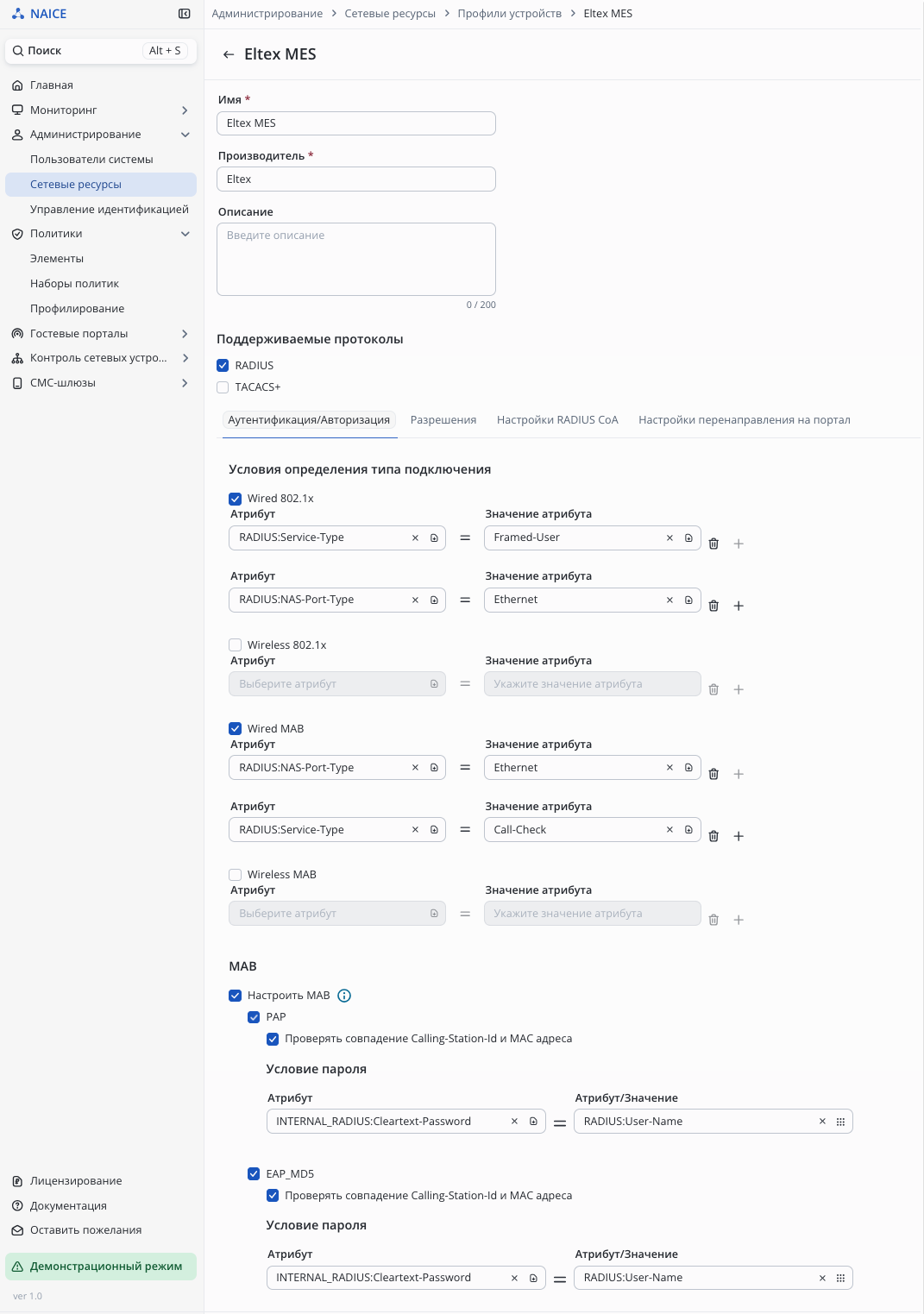The height and width of the screenshot is (1314, 924).
Task: Collapse the Политики sidebar section
Action: coord(185,234)
